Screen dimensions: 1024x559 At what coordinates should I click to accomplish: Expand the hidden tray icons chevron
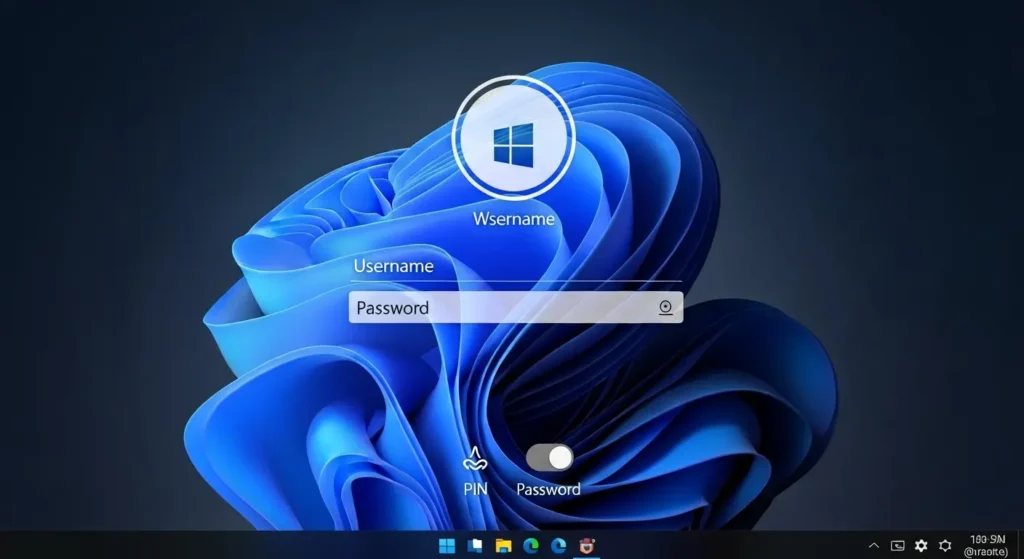(x=874, y=546)
